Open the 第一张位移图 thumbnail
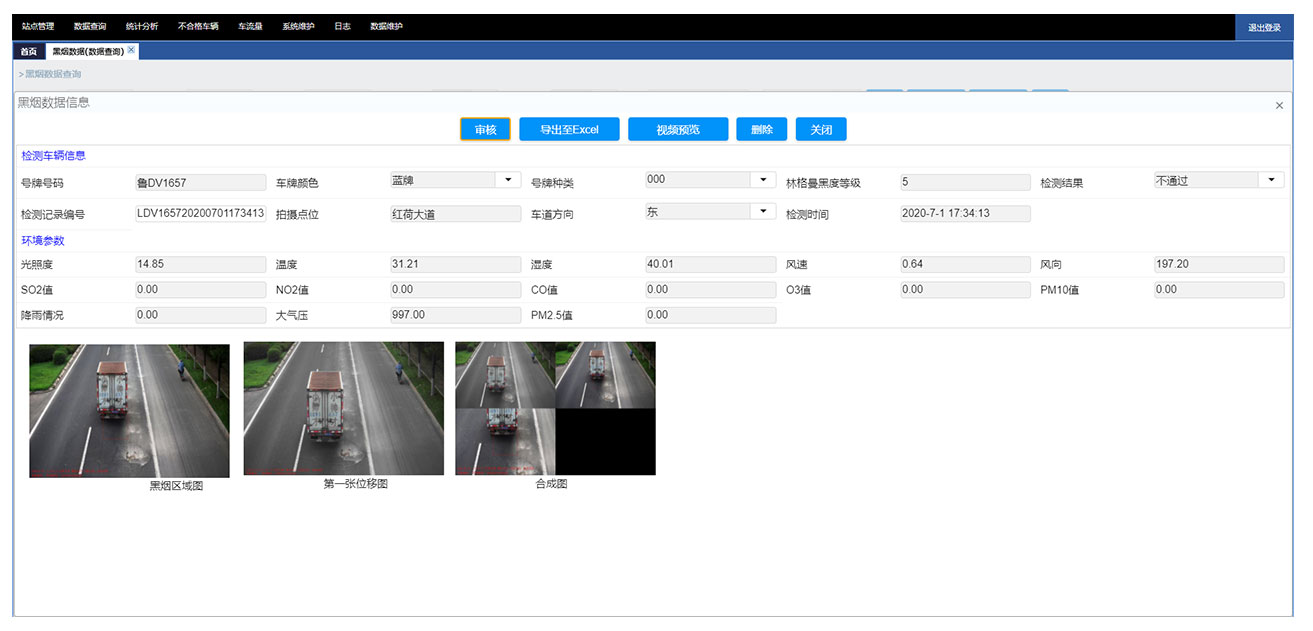Image resolution: width=1313 pixels, height=631 pixels. pos(344,408)
